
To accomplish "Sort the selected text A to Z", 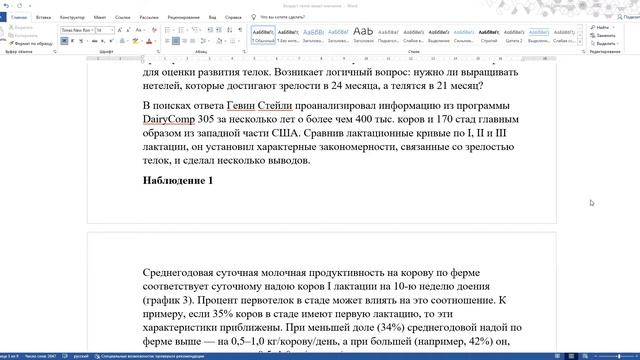I will point(230,30).
